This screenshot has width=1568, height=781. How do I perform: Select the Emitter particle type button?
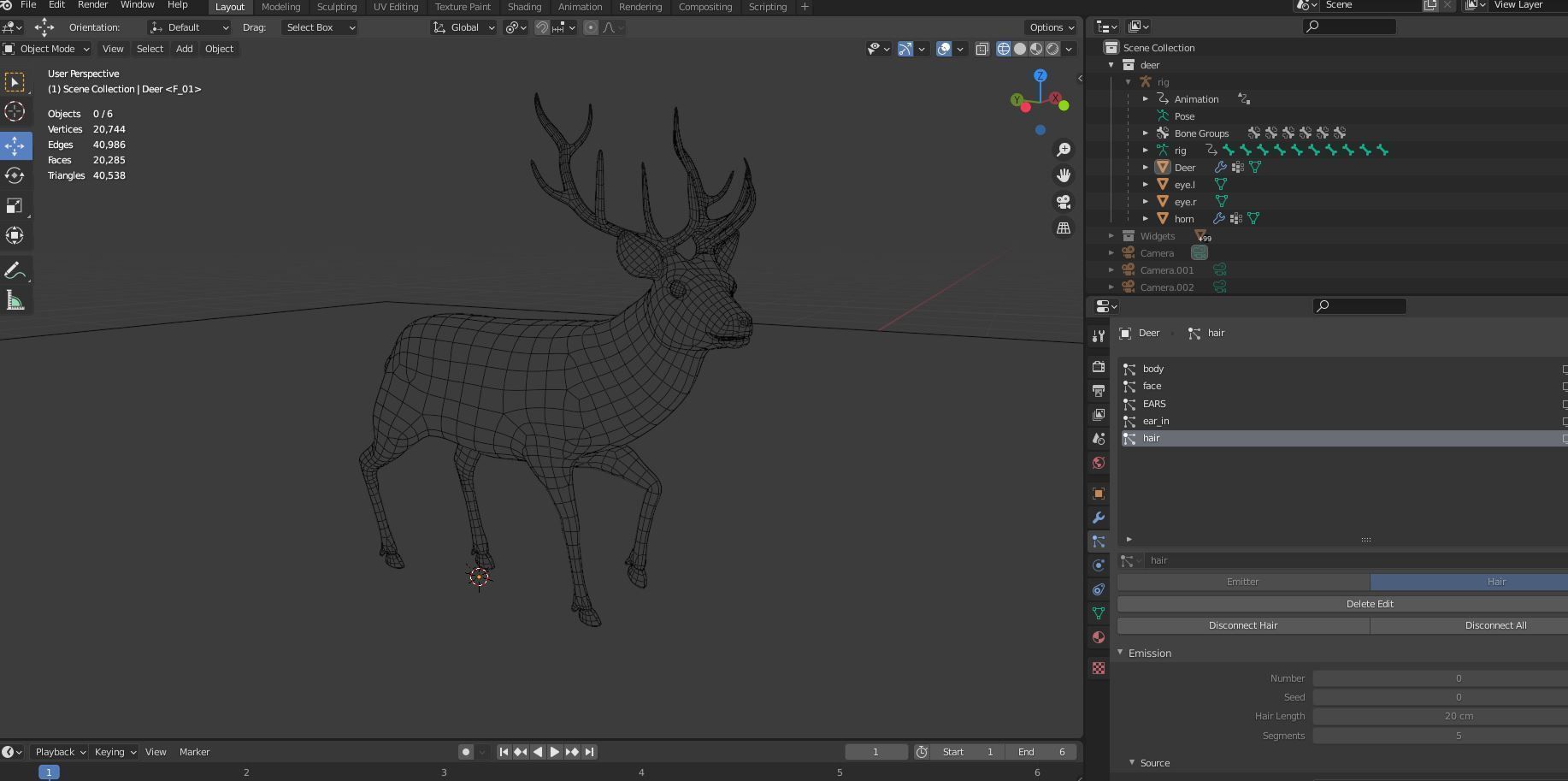click(1243, 582)
